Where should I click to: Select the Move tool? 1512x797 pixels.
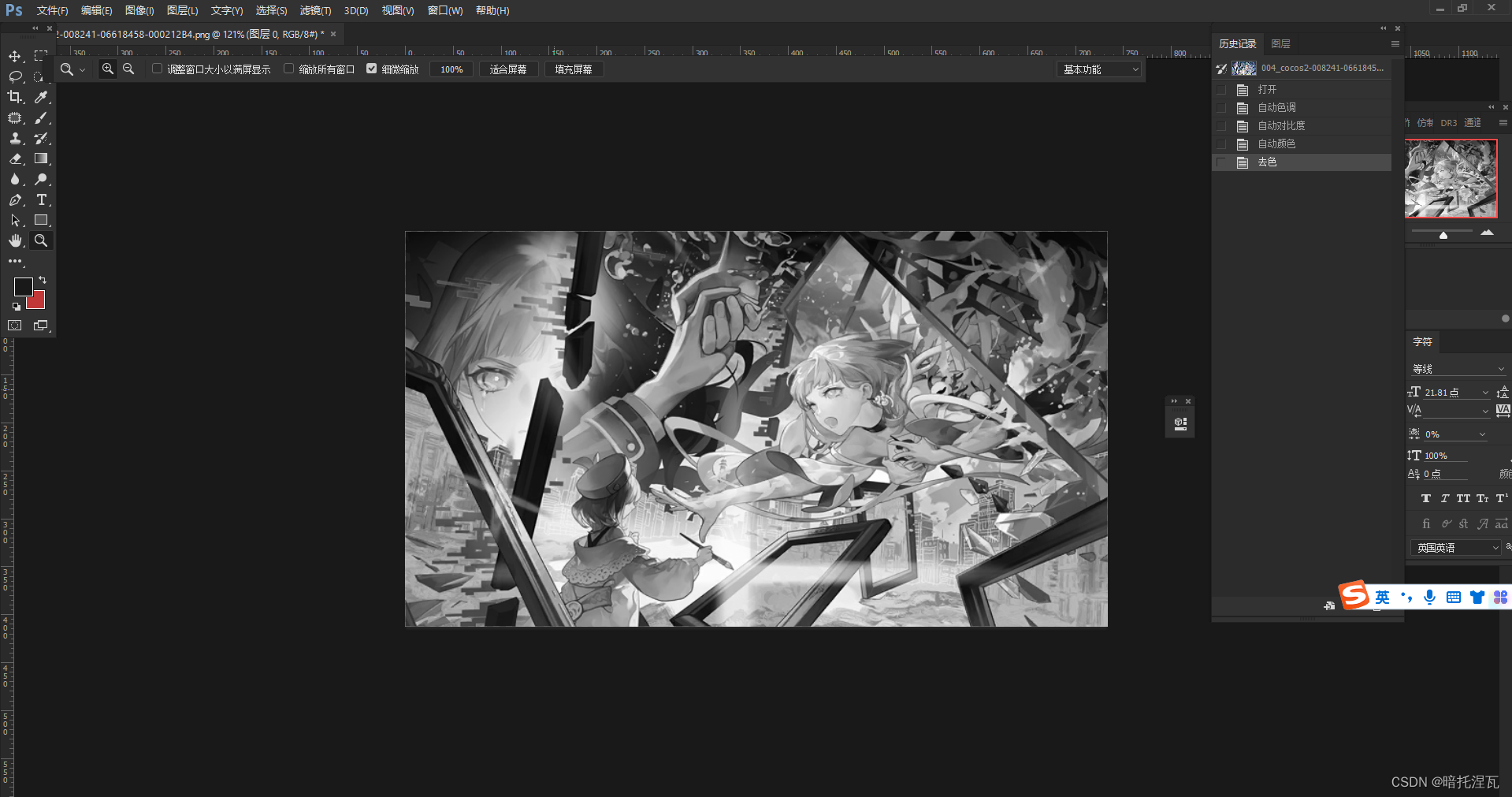(15, 56)
